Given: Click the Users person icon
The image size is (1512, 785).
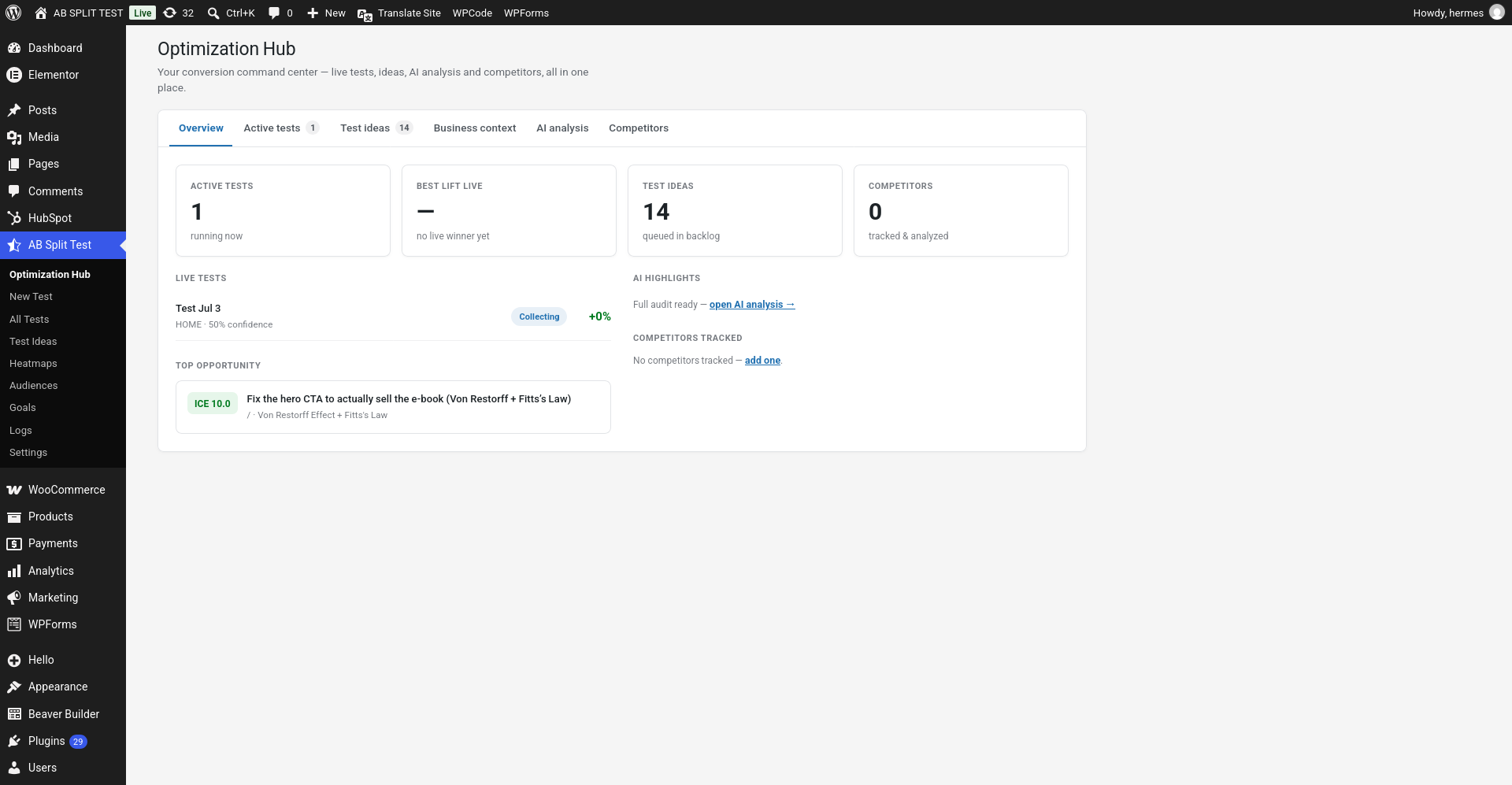Looking at the screenshot, I should click(x=14, y=768).
